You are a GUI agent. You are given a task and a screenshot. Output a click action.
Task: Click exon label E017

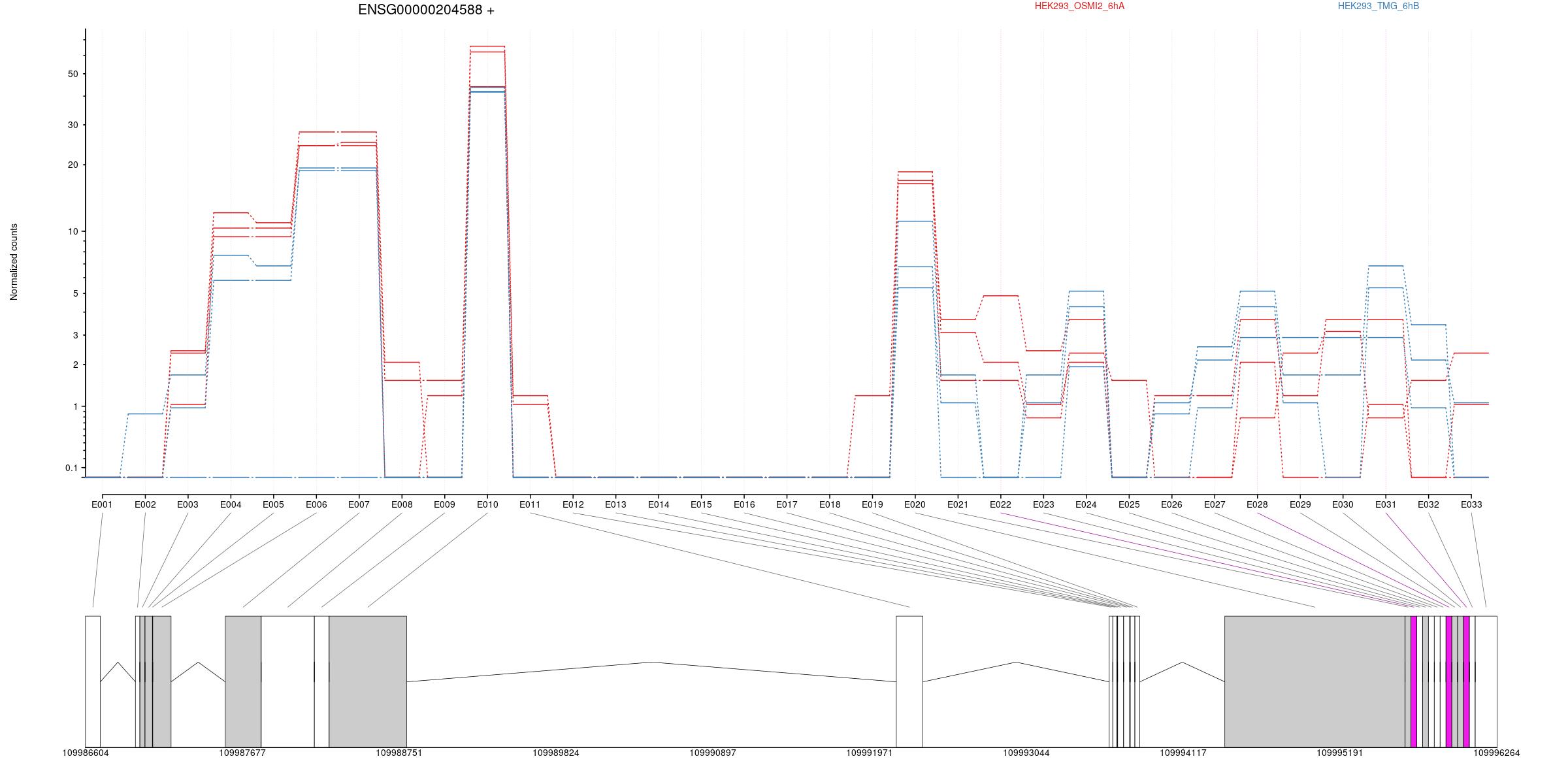point(787,504)
